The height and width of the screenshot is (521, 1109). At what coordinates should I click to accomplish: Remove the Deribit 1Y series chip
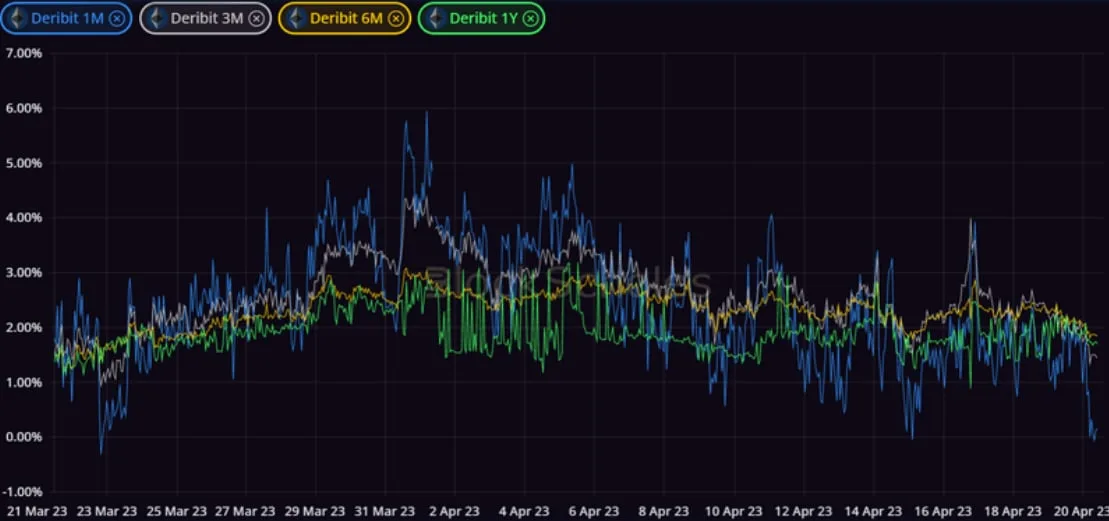click(x=530, y=19)
